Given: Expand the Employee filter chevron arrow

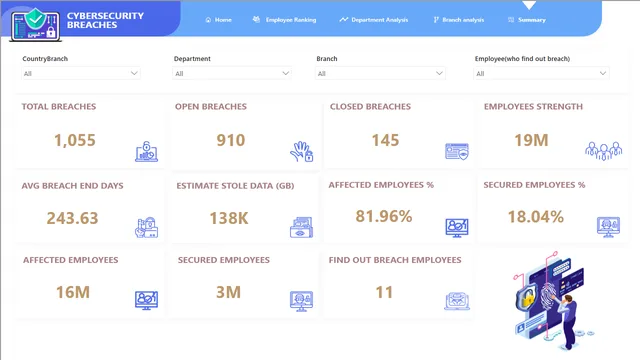Looking at the screenshot, I should click(602, 73).
